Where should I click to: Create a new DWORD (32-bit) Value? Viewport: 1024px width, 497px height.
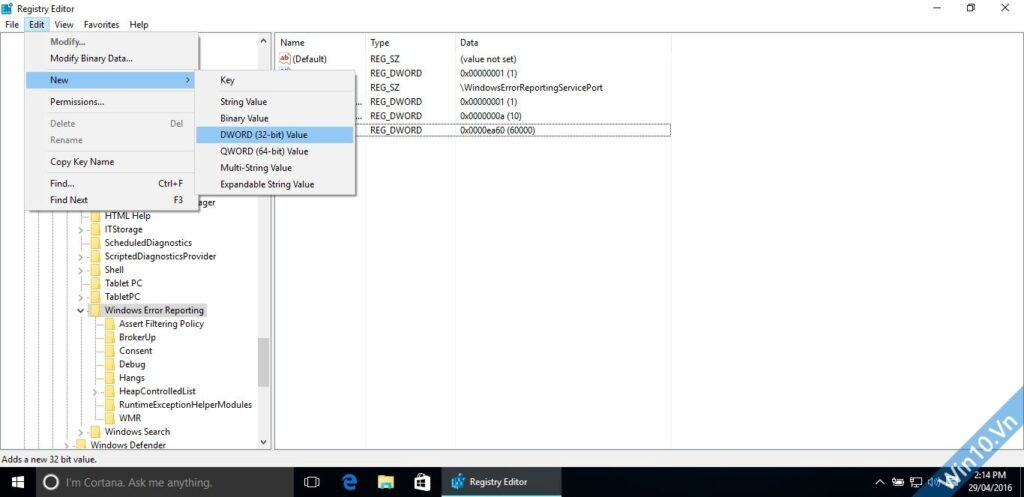coord(275,135)
